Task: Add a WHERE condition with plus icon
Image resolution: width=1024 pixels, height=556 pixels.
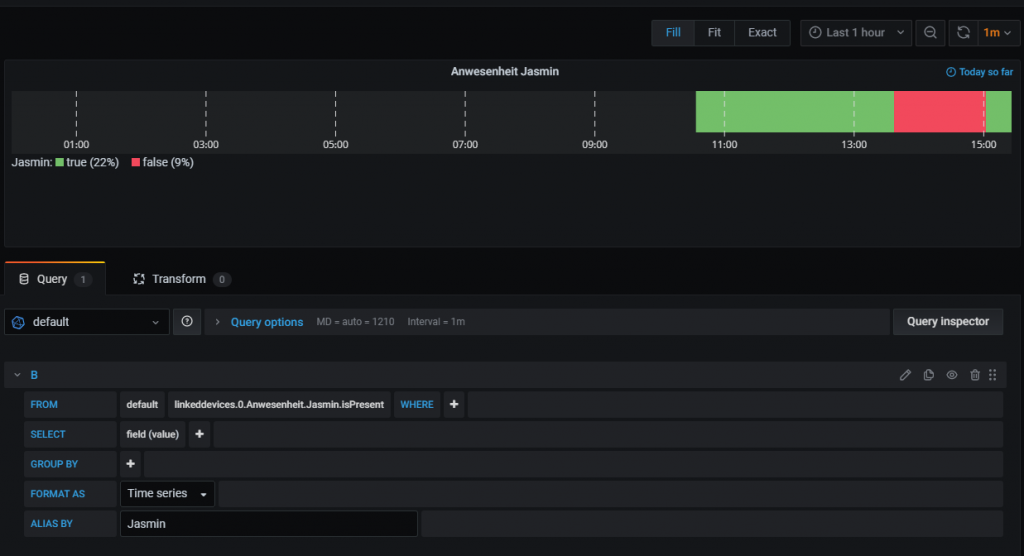Action: click(x=454, y=405)
